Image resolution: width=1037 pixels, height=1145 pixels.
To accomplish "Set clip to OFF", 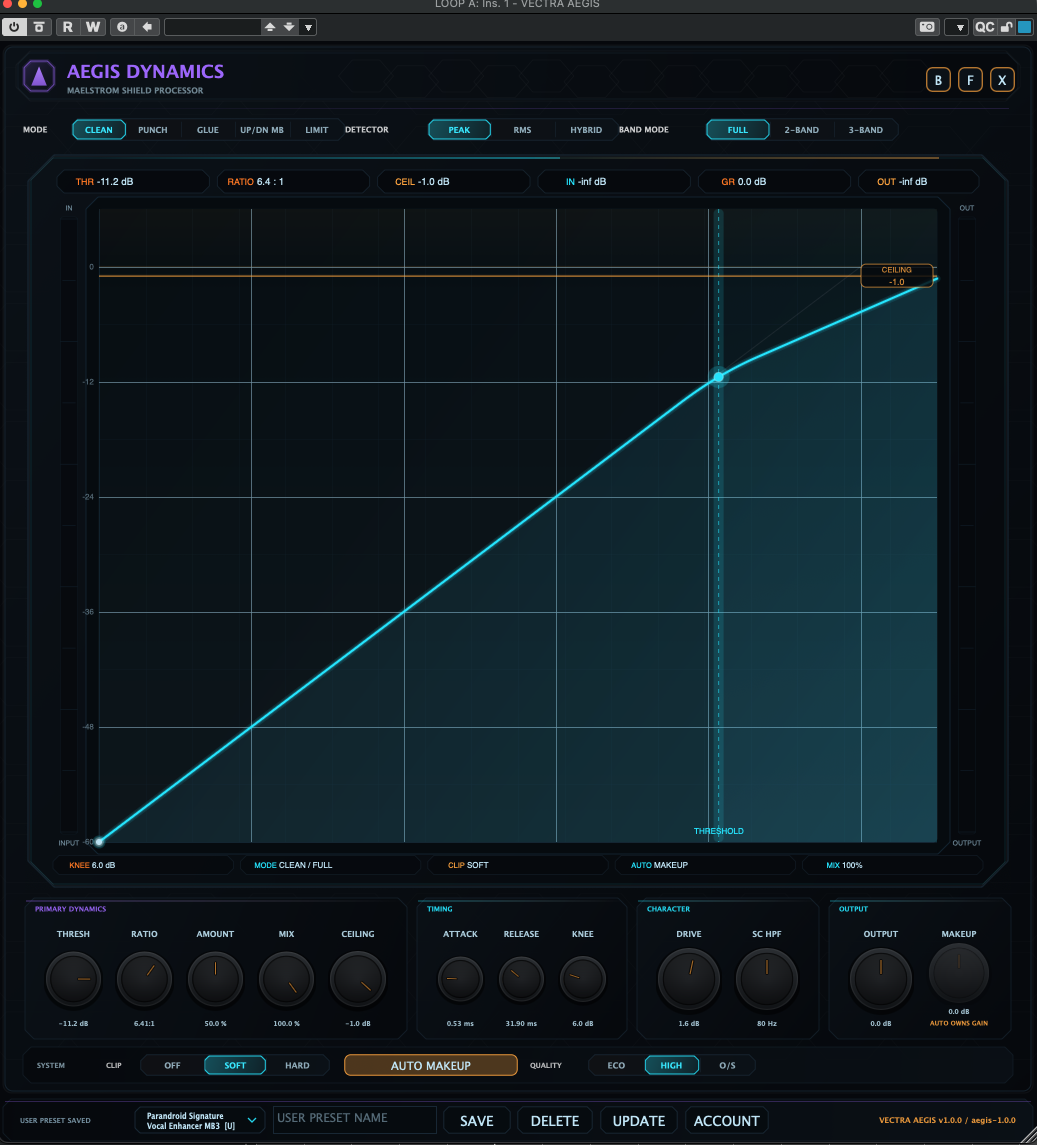I will click(x=172, y=1065).
